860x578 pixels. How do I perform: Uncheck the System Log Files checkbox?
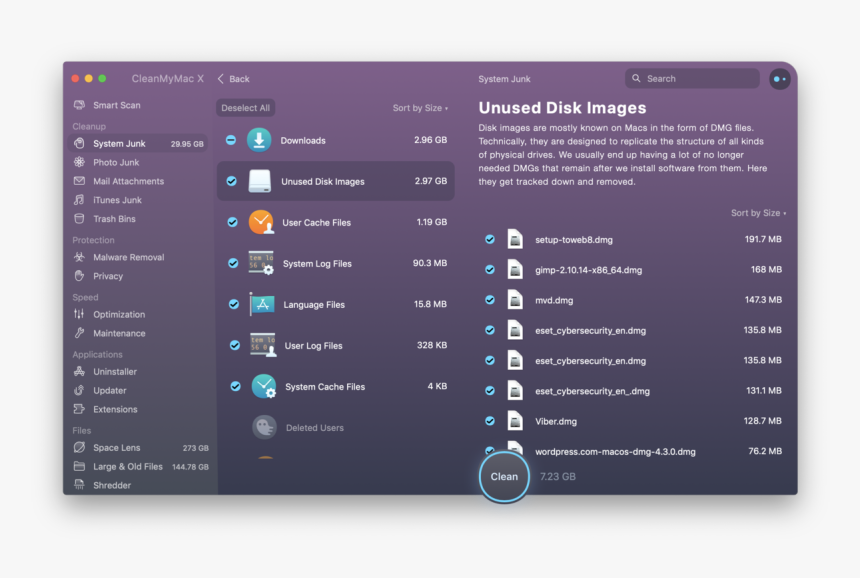click(x=233, y=263)
